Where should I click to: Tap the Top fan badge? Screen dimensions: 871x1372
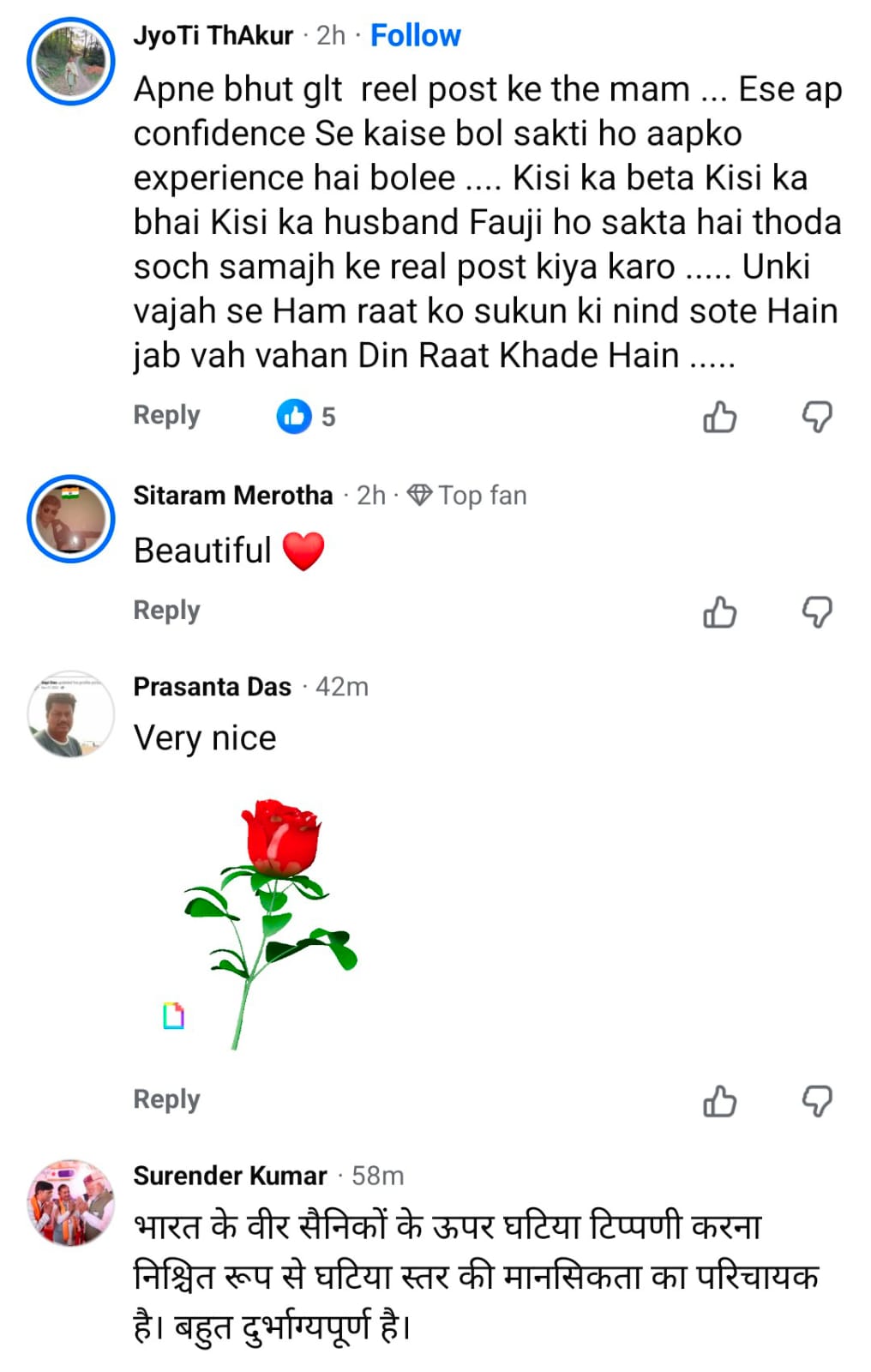467,496
